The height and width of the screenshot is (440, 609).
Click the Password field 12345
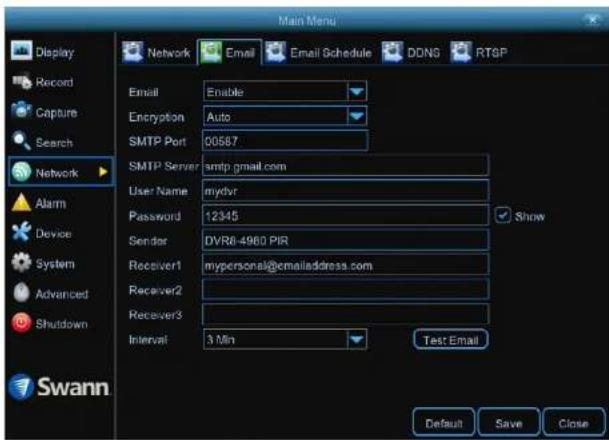tap(345, 216)
